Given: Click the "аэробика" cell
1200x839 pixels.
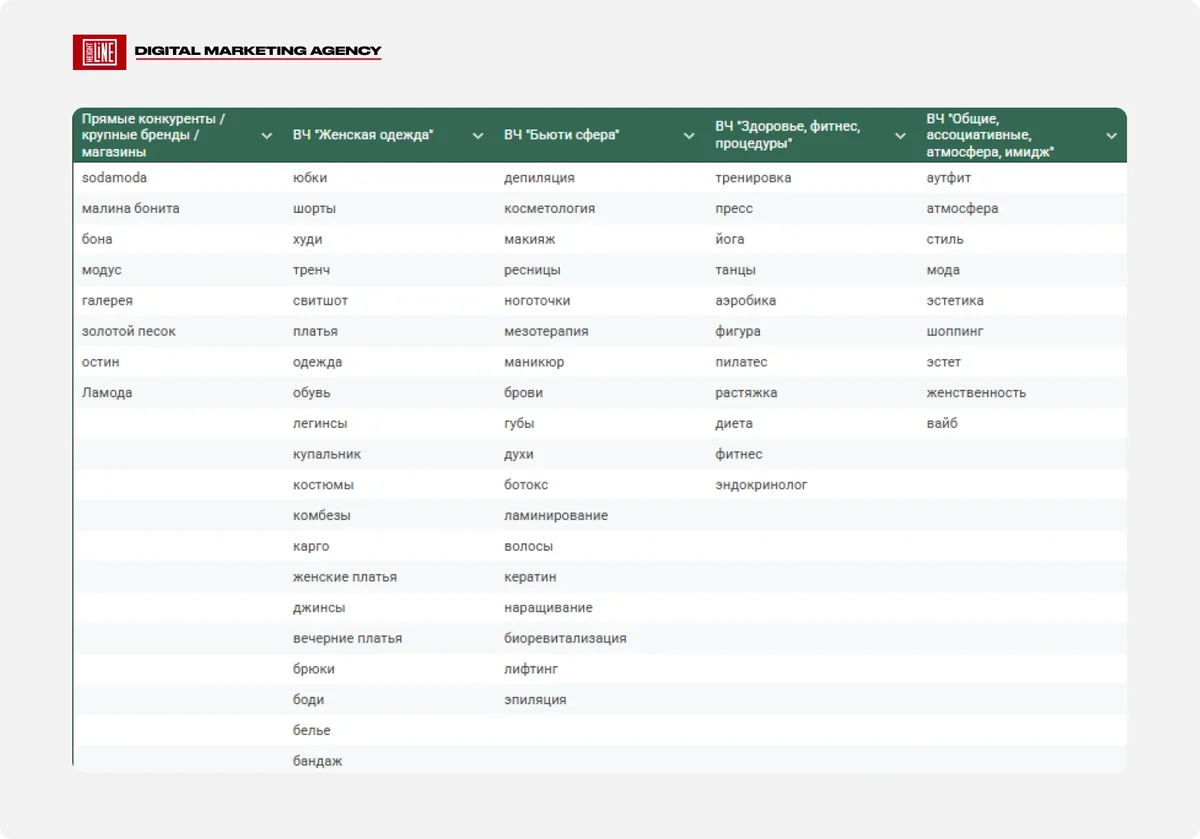Looking at the screenshot, I should pos(810,301).
